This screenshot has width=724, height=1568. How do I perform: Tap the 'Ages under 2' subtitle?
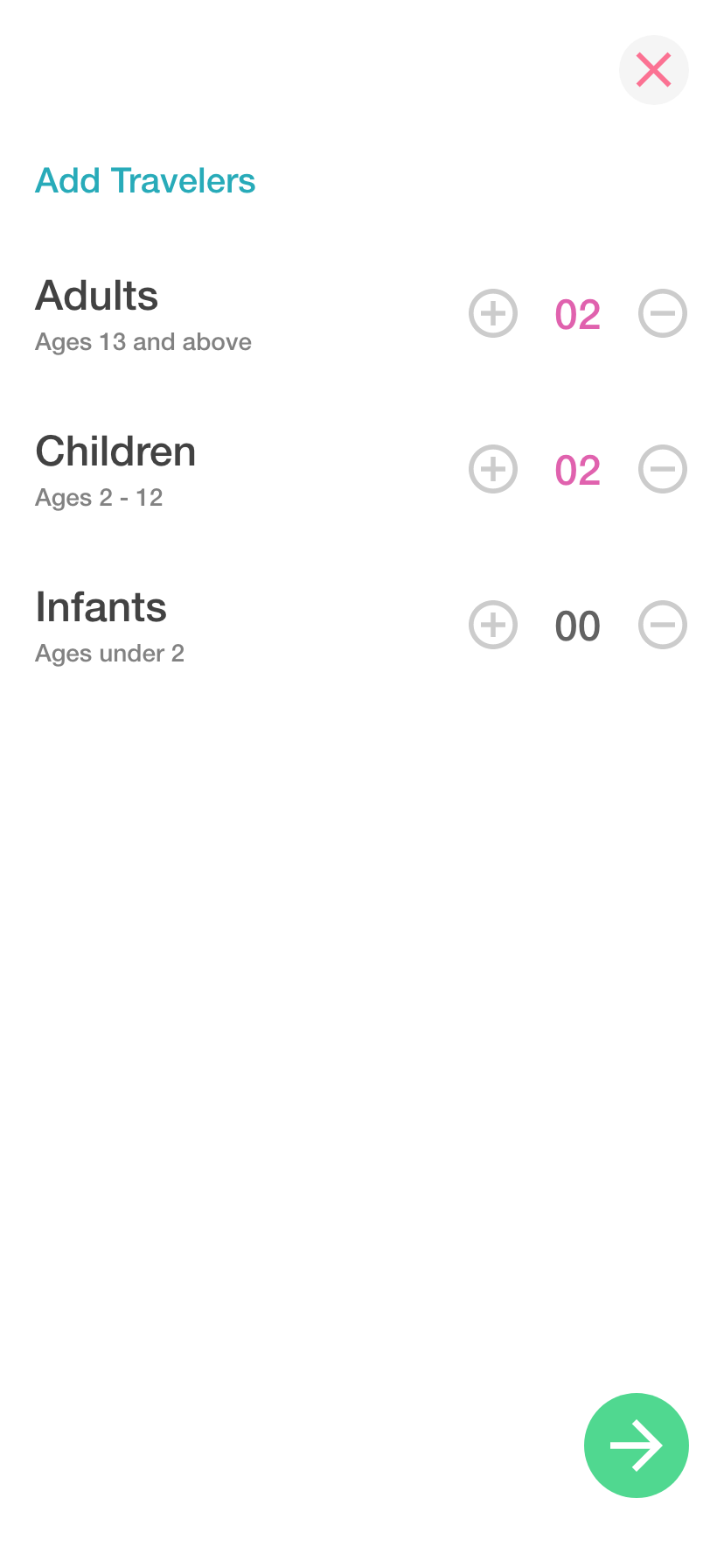pyautogui.click(x=109, y=654)
